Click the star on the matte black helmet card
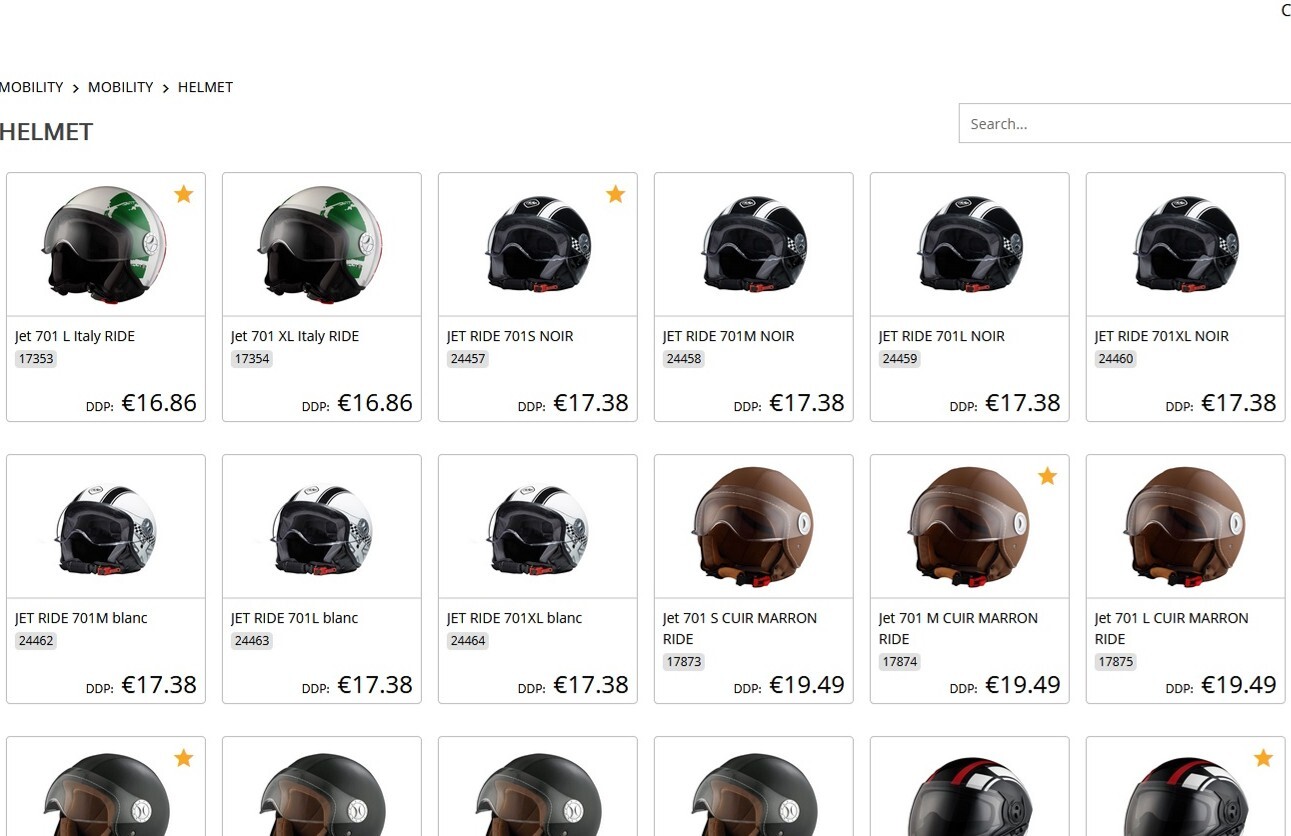This screenshot has width=1291, height=836. 183,758
